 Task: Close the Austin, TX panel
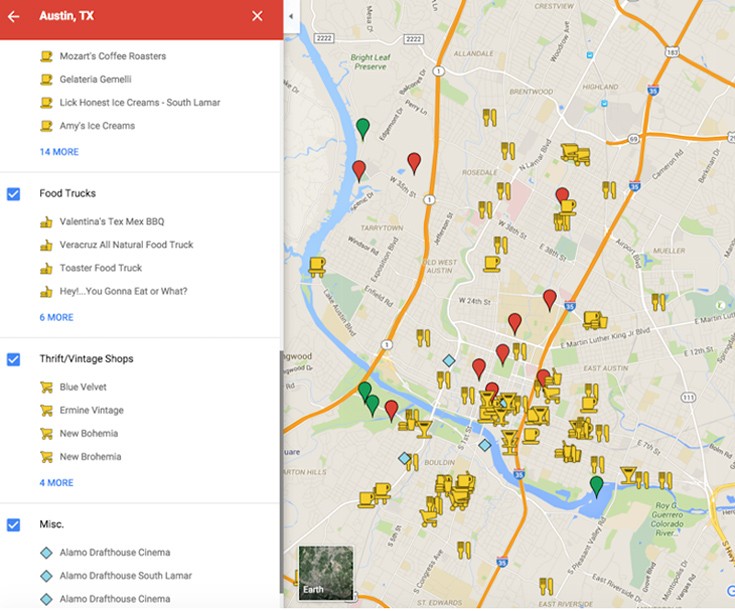coord(257,16)
